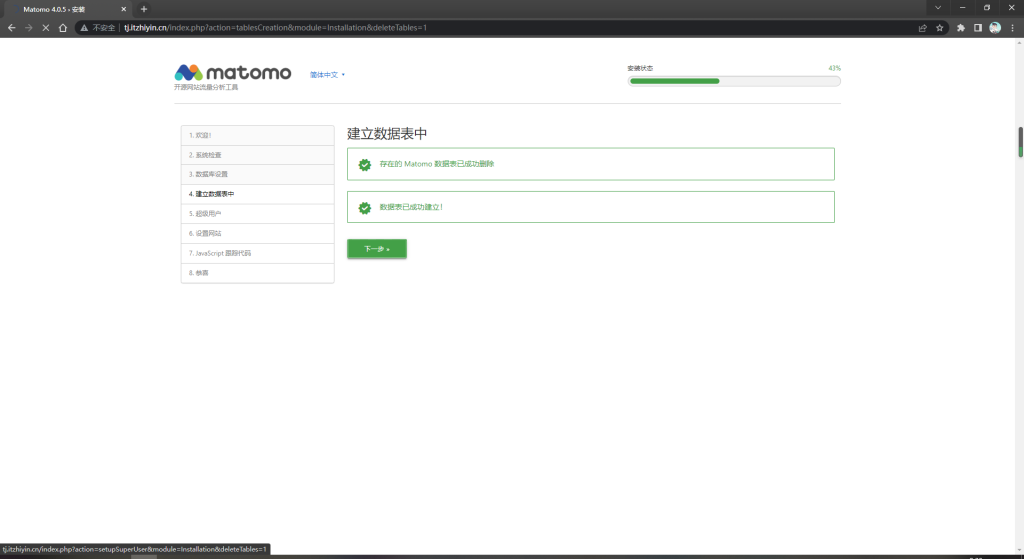This screenshot has width=1024, height=559.
Task: Open a new browser tab
Action: 144,9
